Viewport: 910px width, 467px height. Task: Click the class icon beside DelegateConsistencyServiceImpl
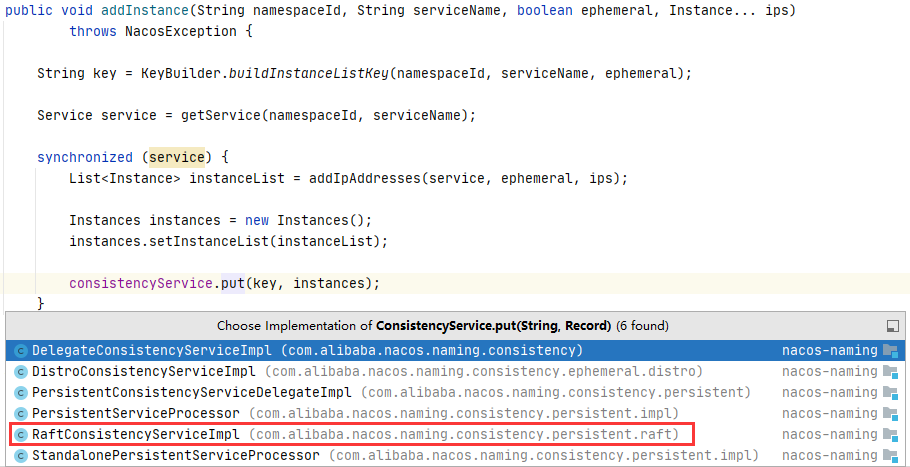click(21, 350)
